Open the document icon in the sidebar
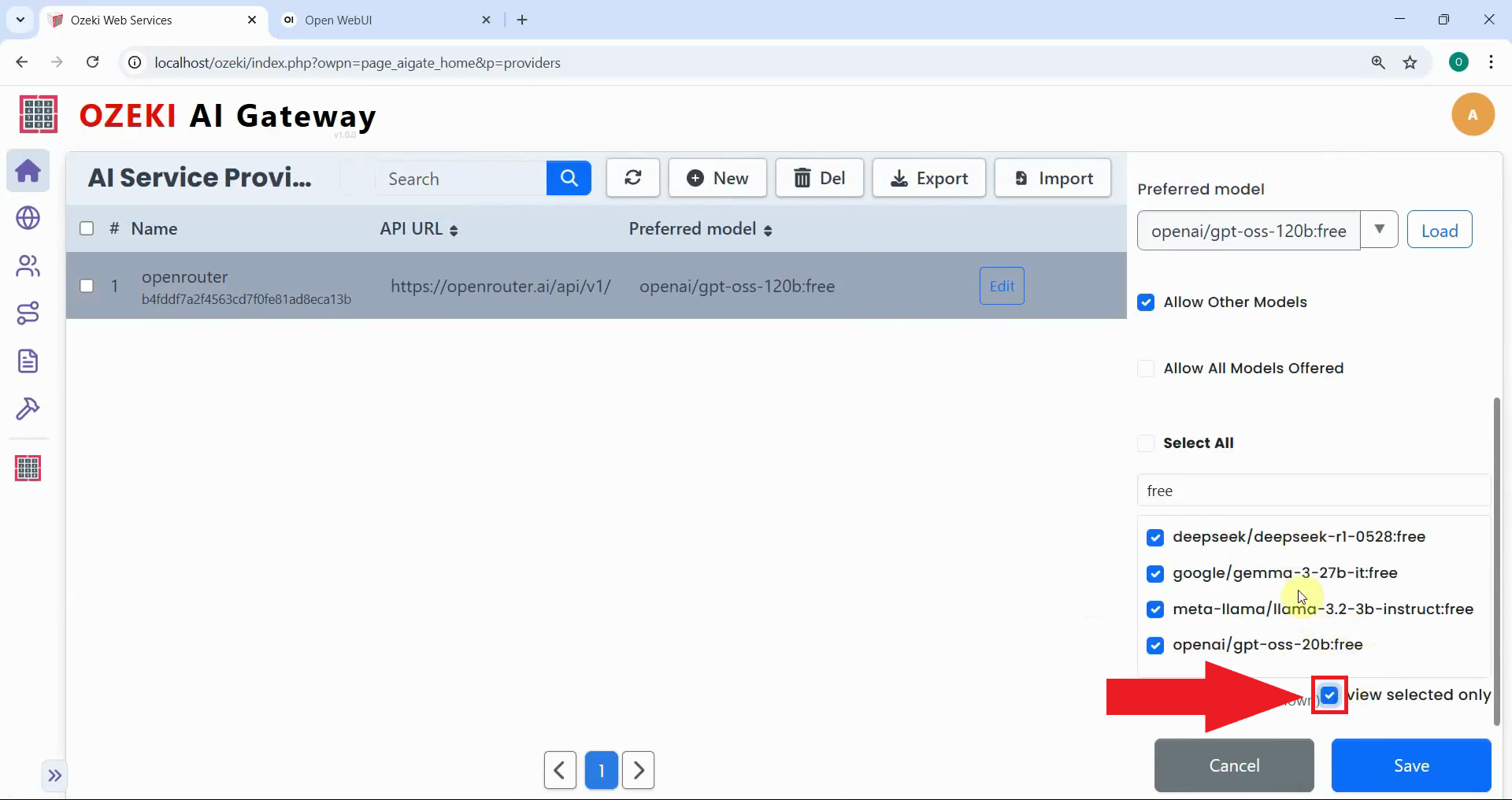Screen dimensions: 1512x800 (x=28, y=361)
